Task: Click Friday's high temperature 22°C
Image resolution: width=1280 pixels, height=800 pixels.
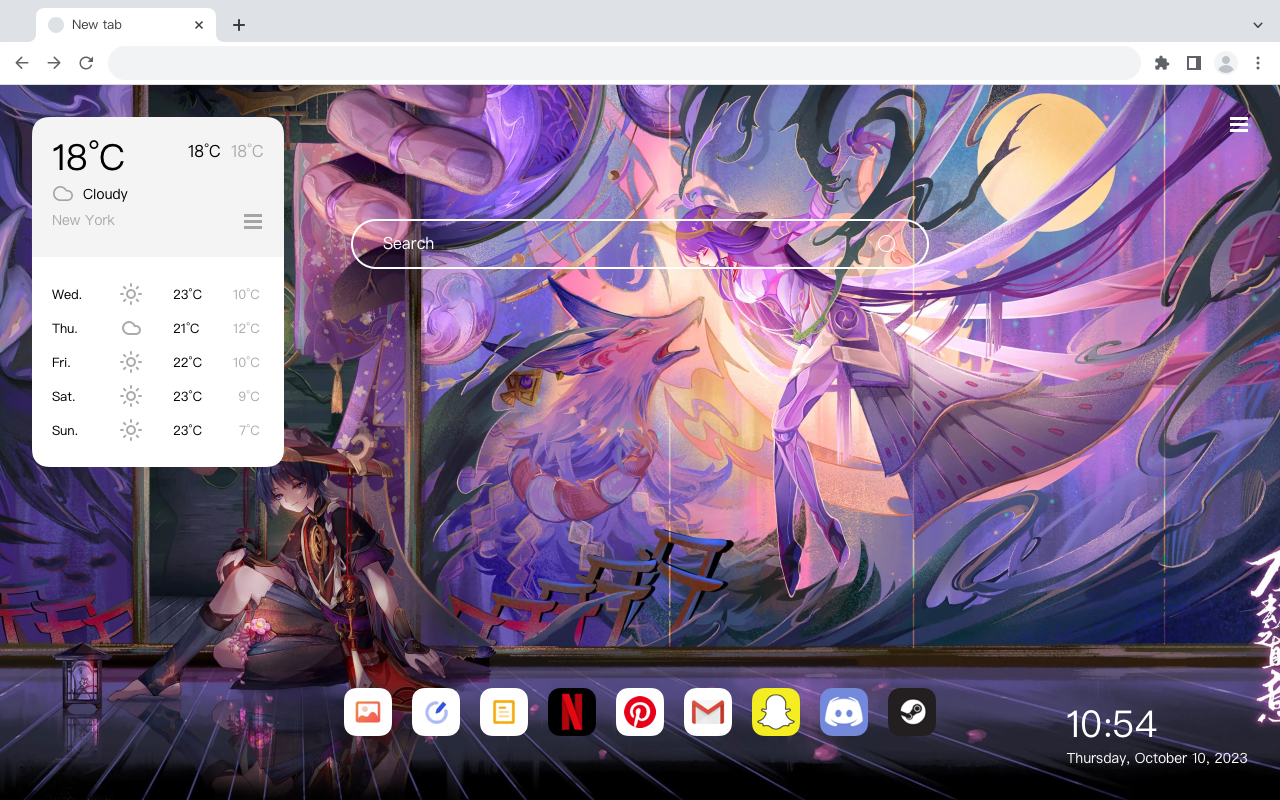Action: (x=187, y=362)
